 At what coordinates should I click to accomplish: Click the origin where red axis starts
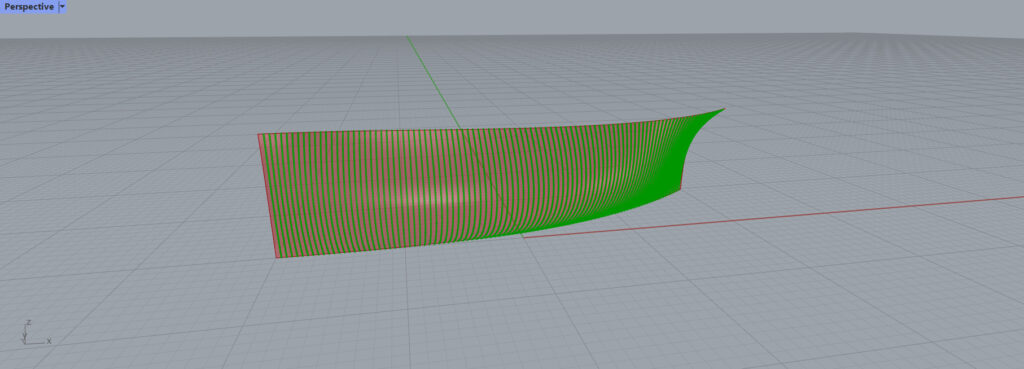coord(524,236)
